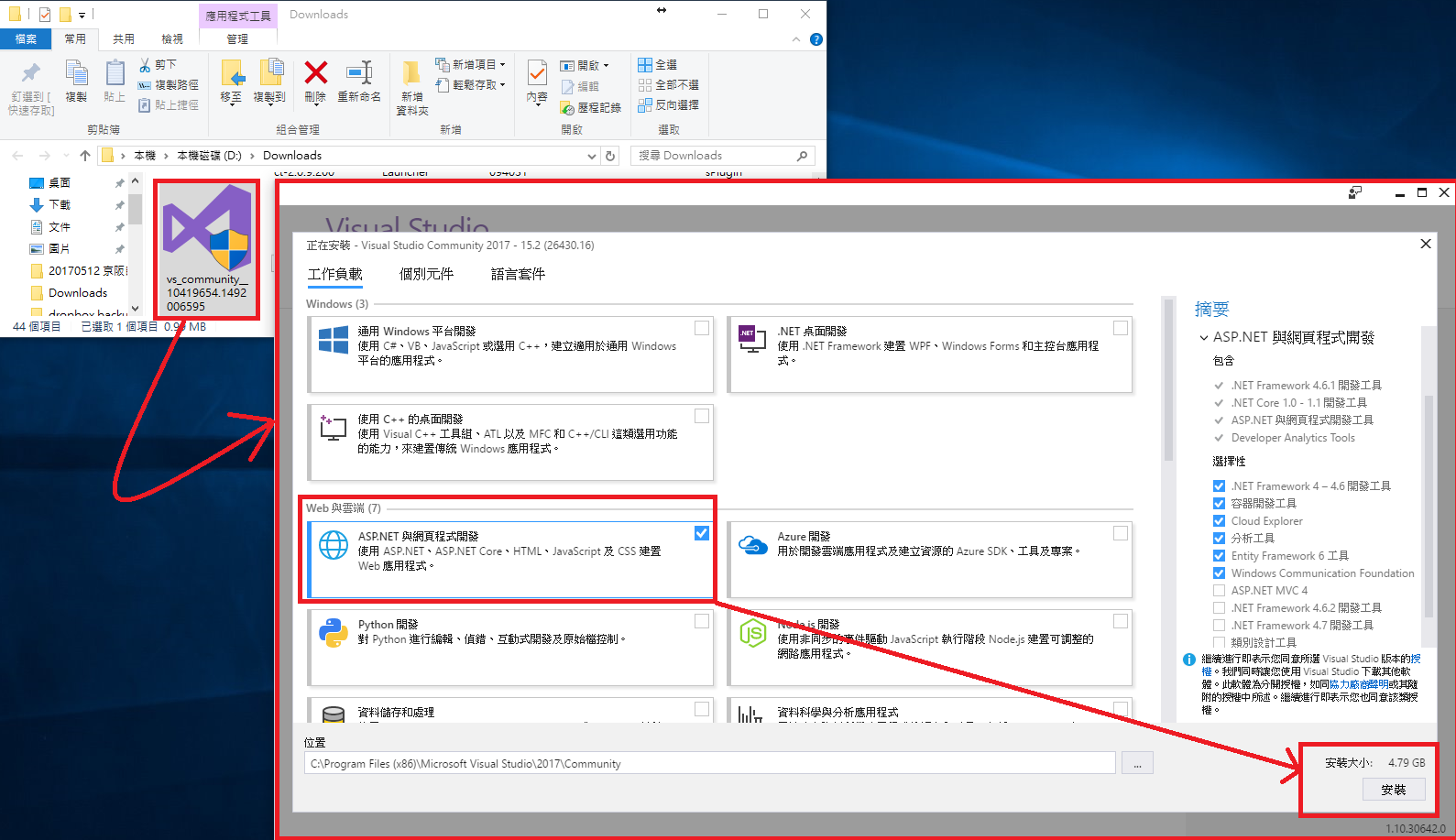Switch to the Individual components tab
Image resolution: width=1456 pixels, height=840 pixels.
point(427,274)
